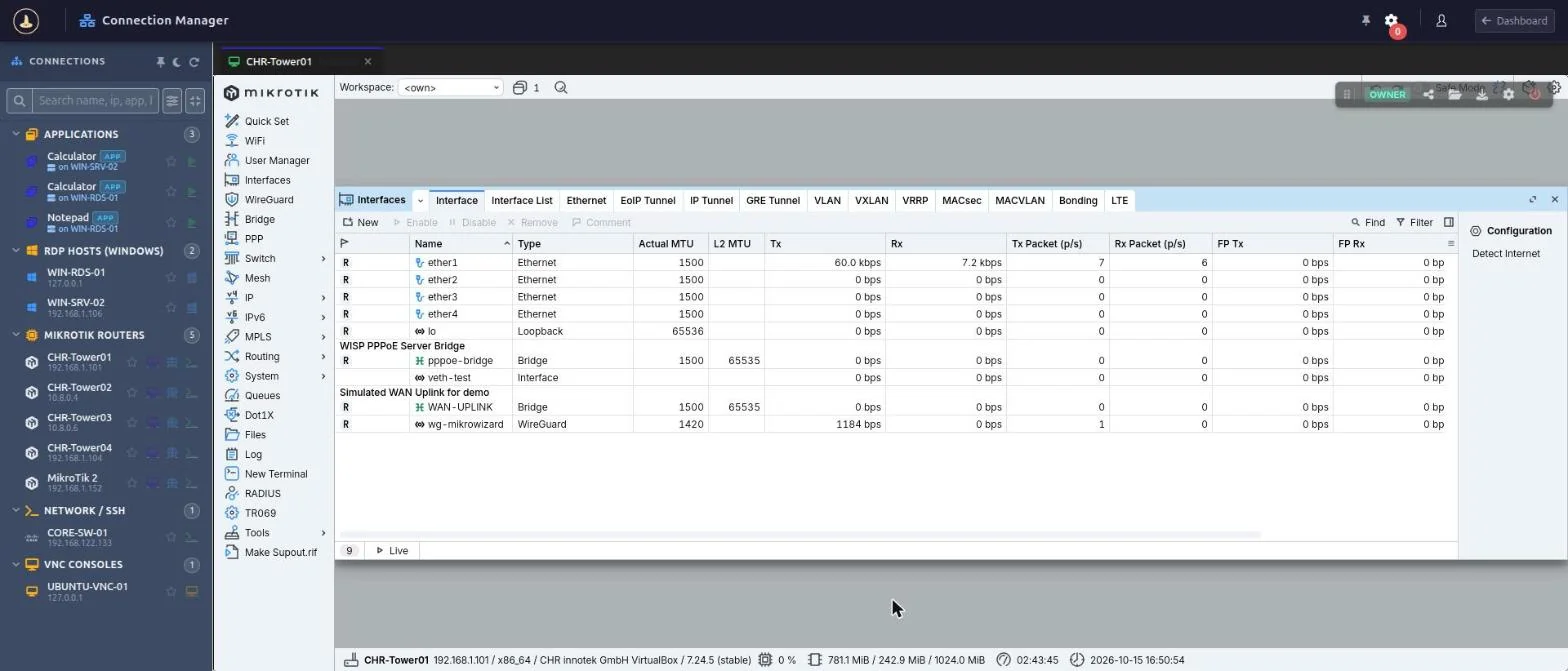
Task: Click the share icon in floating toolbar
Action: click(1428, 94)
